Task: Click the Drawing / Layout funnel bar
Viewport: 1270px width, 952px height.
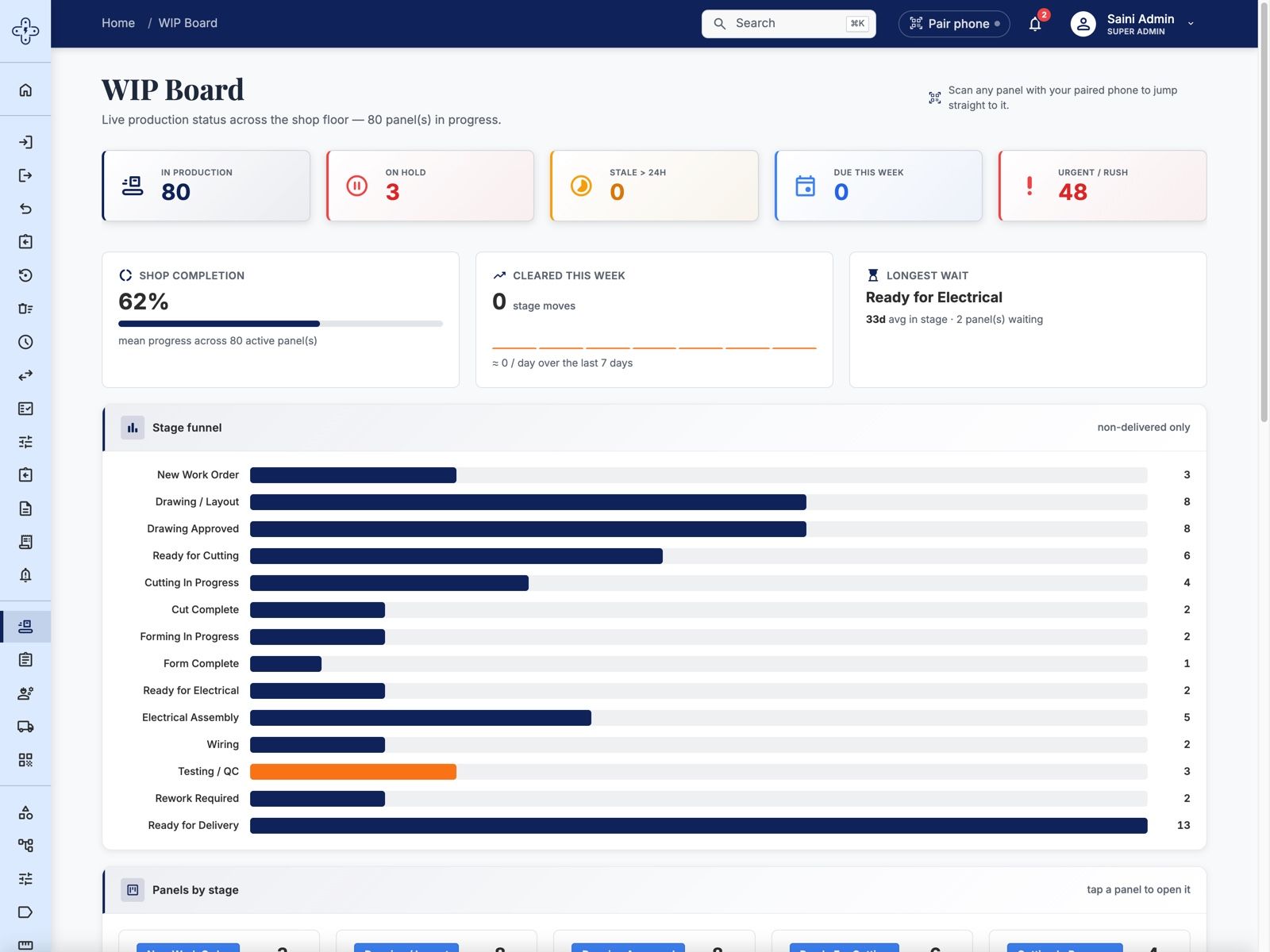Action: [528, 502]
